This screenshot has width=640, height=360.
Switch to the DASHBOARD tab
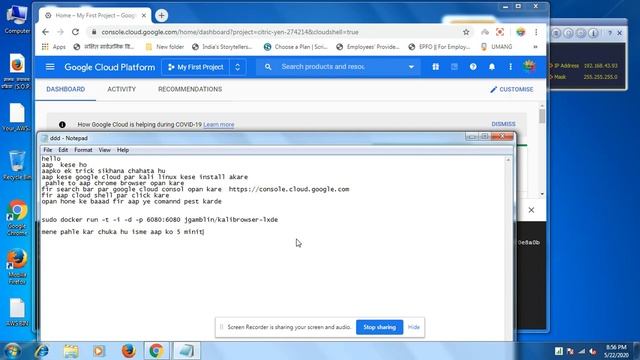(66, 89)
